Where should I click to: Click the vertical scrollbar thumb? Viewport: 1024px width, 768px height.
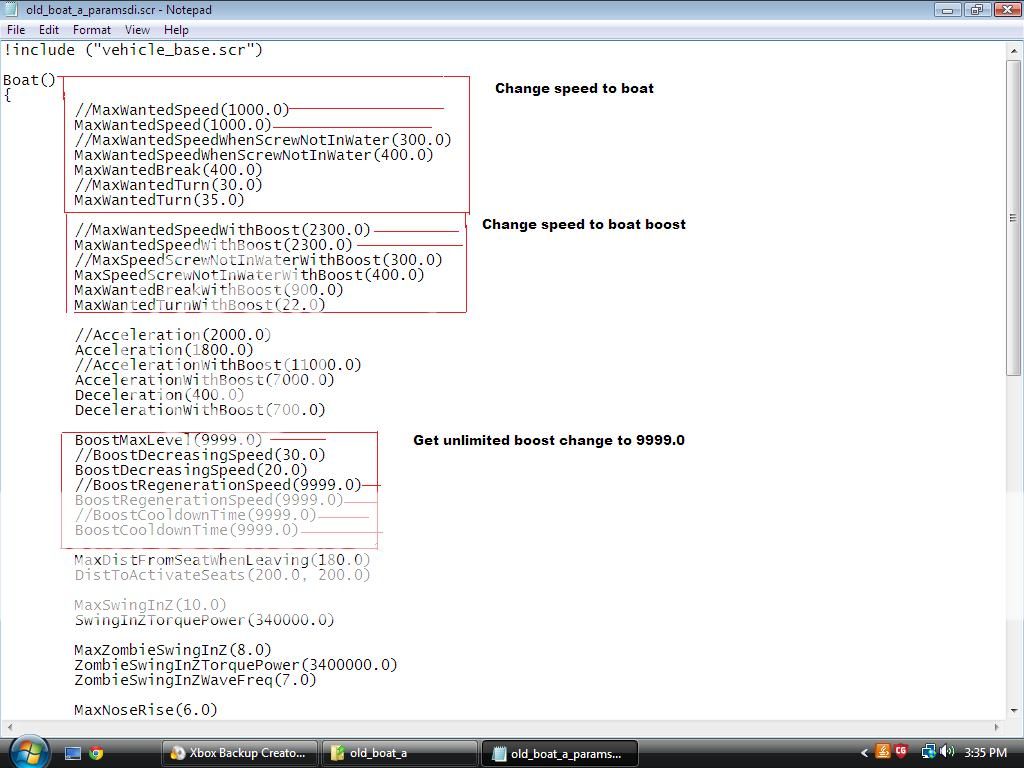point(1014,217)
